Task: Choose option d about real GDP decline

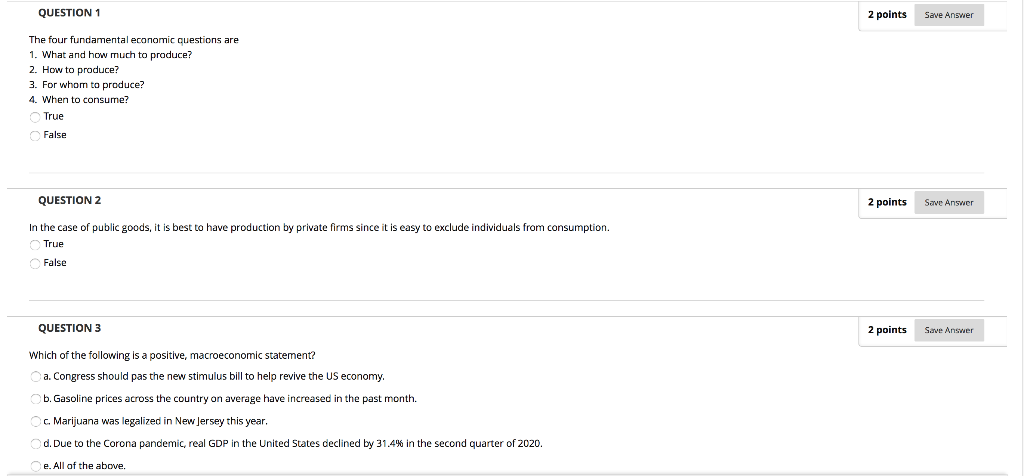Action: click(35, 444)
